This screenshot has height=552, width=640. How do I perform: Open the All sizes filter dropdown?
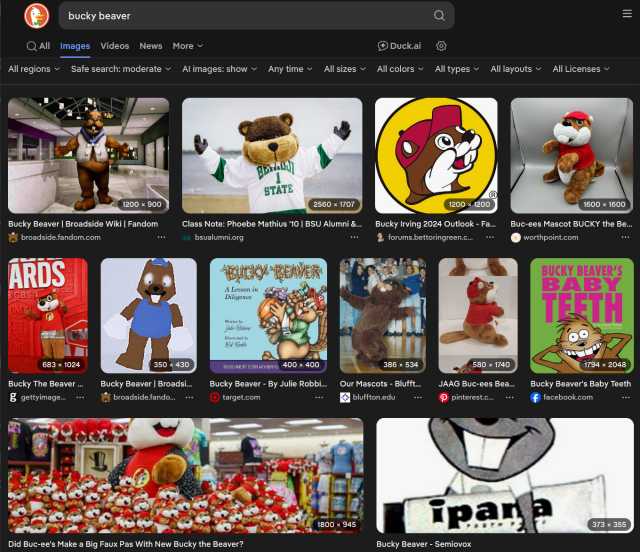coord(344,69)
